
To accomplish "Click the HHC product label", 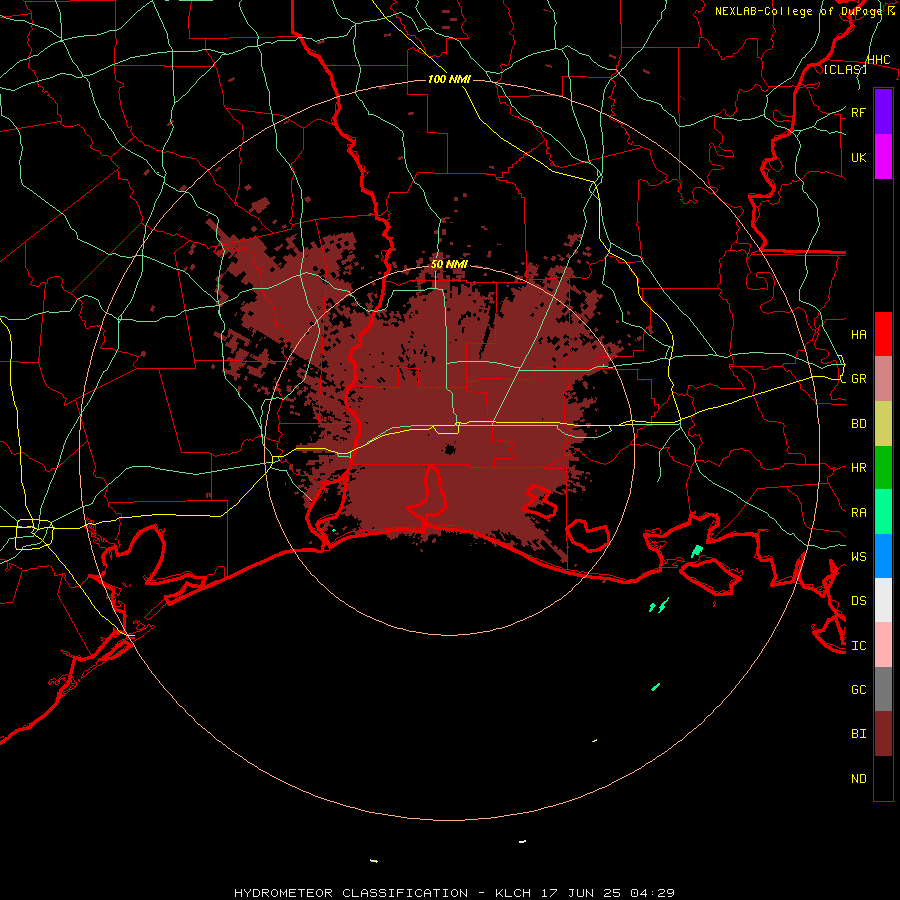I will pyautogui.click(x=878, y=60).
